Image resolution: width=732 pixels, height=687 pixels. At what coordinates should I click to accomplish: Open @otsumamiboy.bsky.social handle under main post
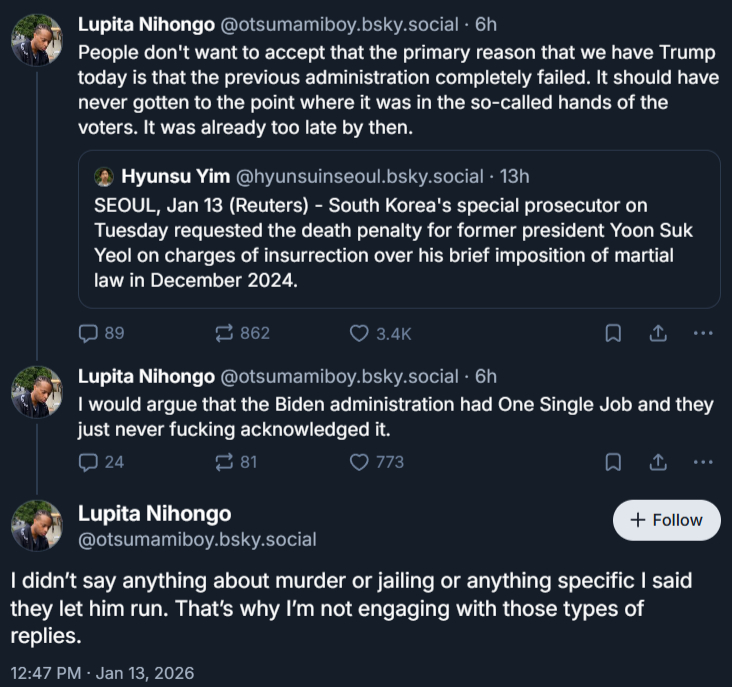pyautogui.click(x=197, y=540)
